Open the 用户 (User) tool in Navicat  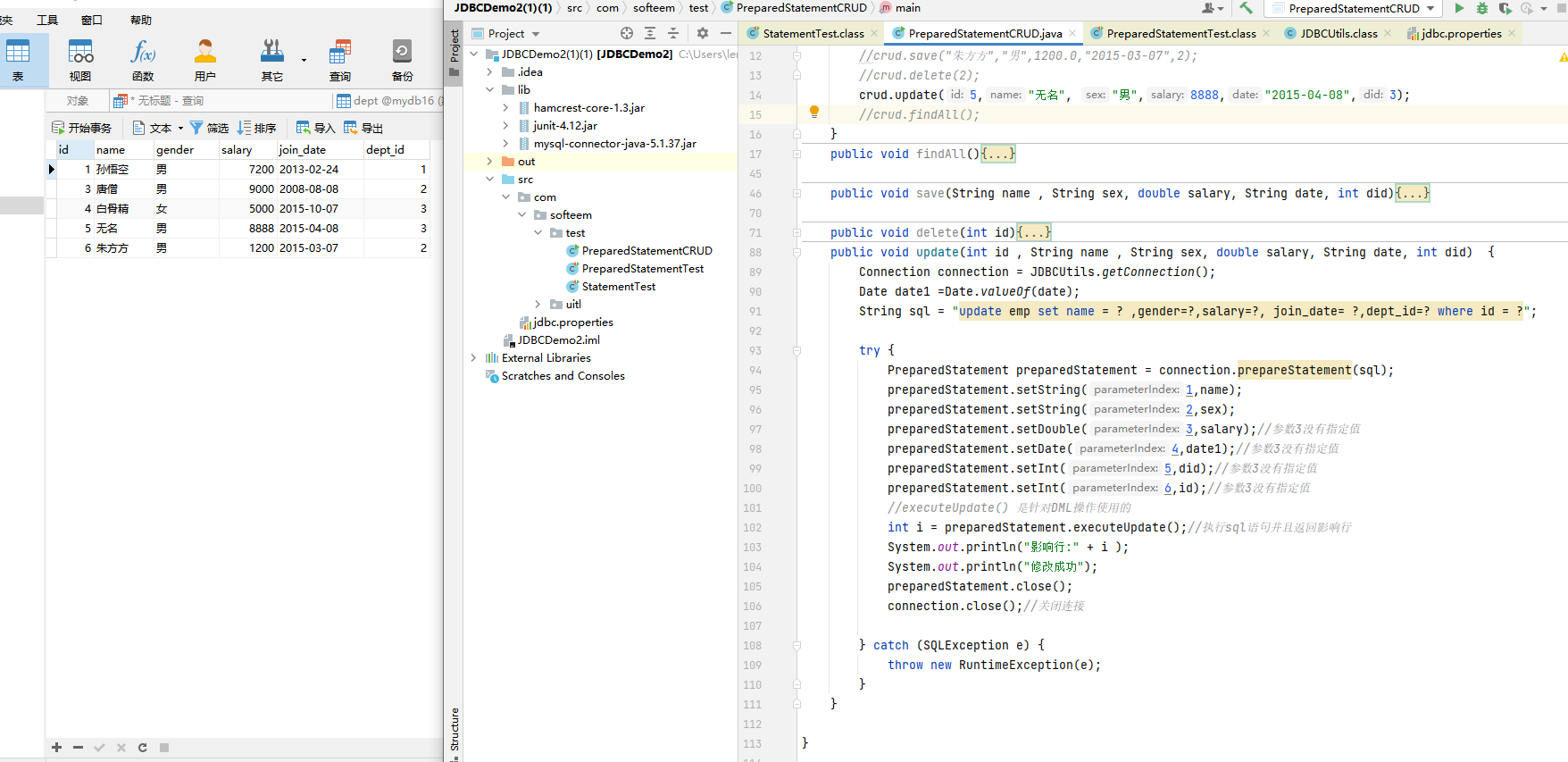(205, 60)
